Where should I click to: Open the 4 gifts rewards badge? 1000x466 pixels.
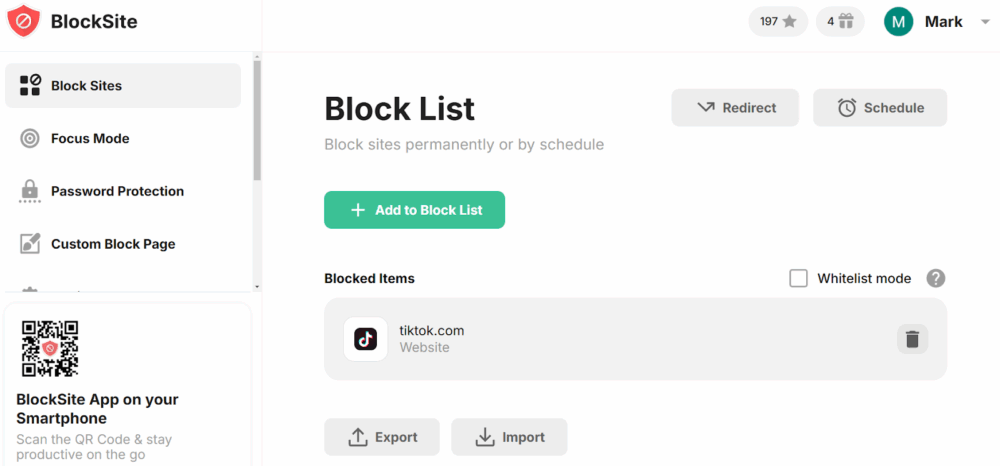[x=840, y=21]
